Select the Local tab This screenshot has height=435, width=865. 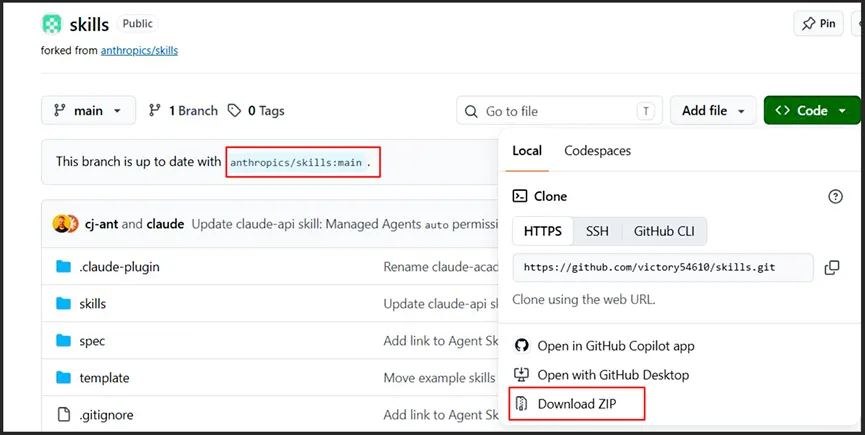527,151
